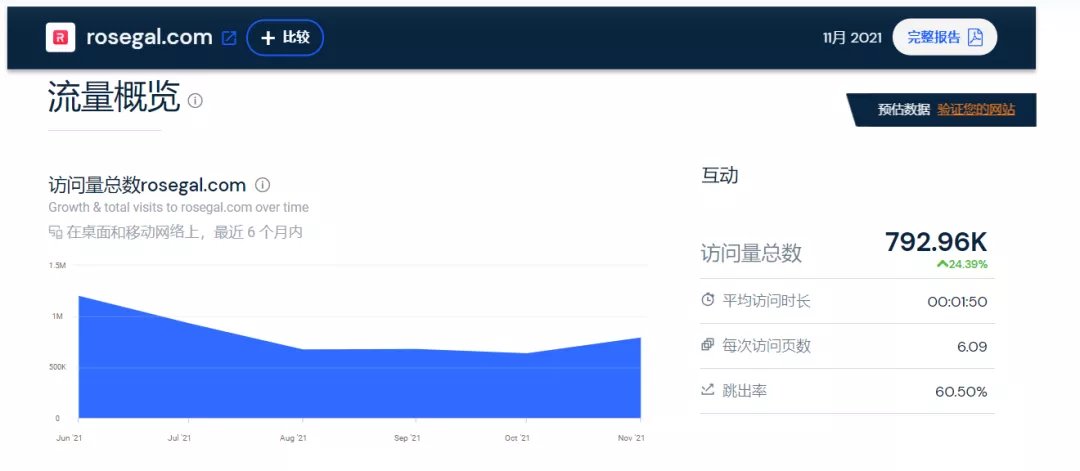Click the 60.50% bounce rate value
The width and height of the screenshot is (1080, 471).
click(x=961, y=392)
